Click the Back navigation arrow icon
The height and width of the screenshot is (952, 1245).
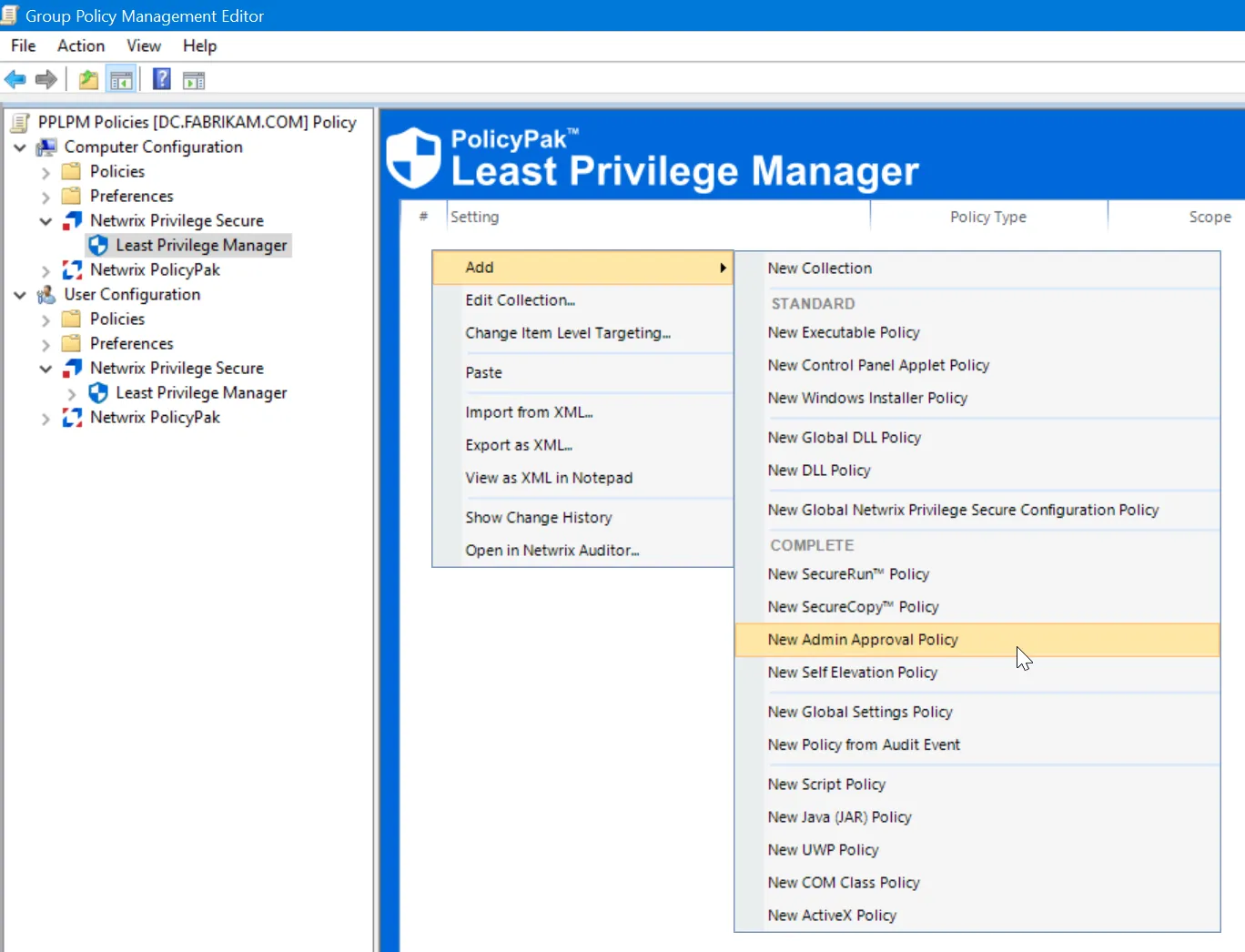tap(15, 79)
